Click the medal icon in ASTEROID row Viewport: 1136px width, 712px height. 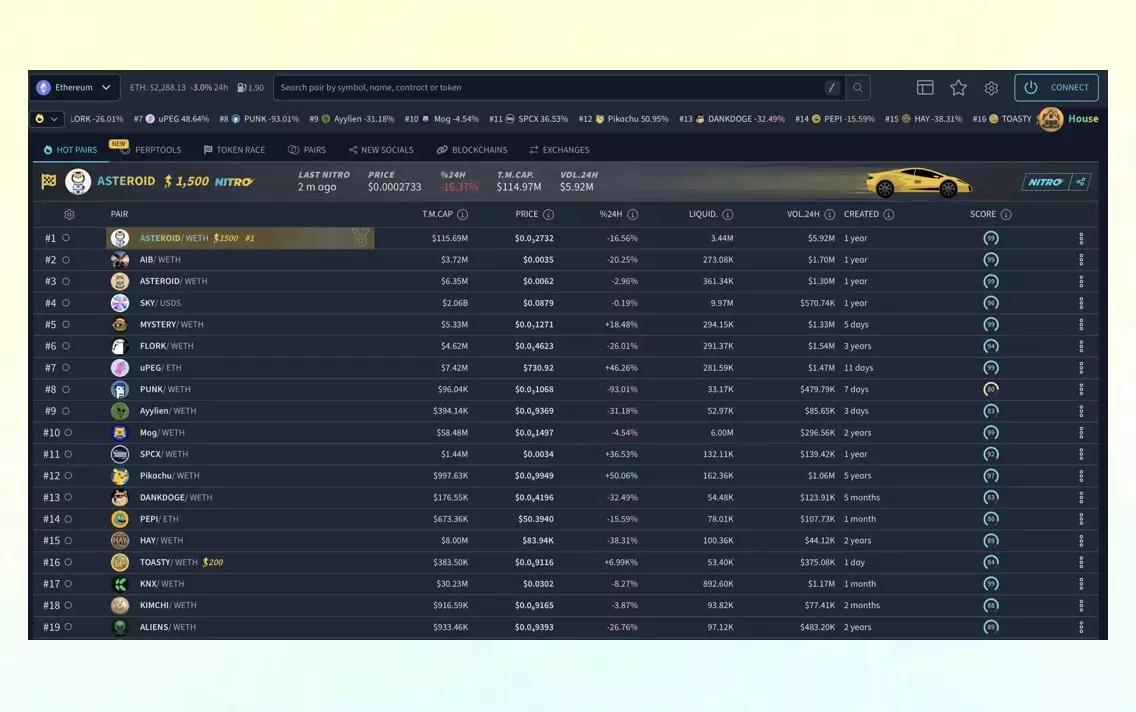pos(360,237)
